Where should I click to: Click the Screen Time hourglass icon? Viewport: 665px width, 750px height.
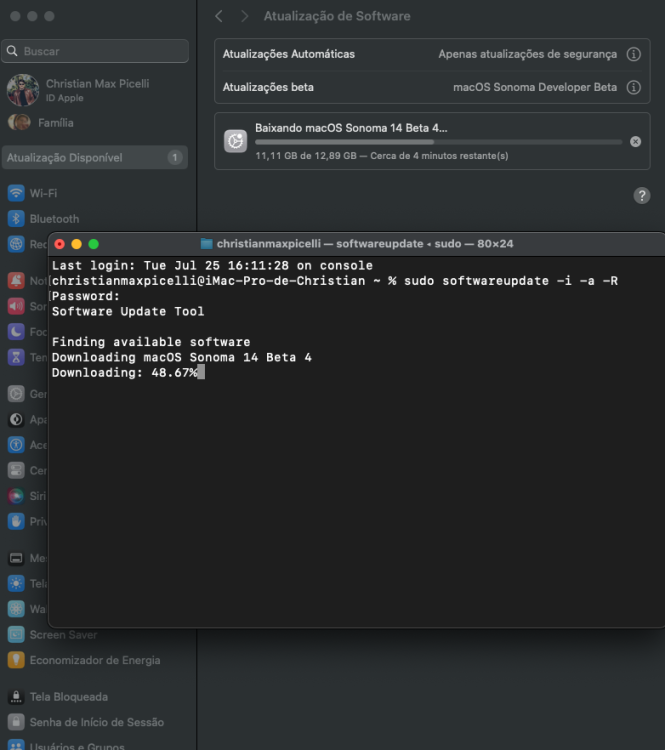click(x=16, y=357)
